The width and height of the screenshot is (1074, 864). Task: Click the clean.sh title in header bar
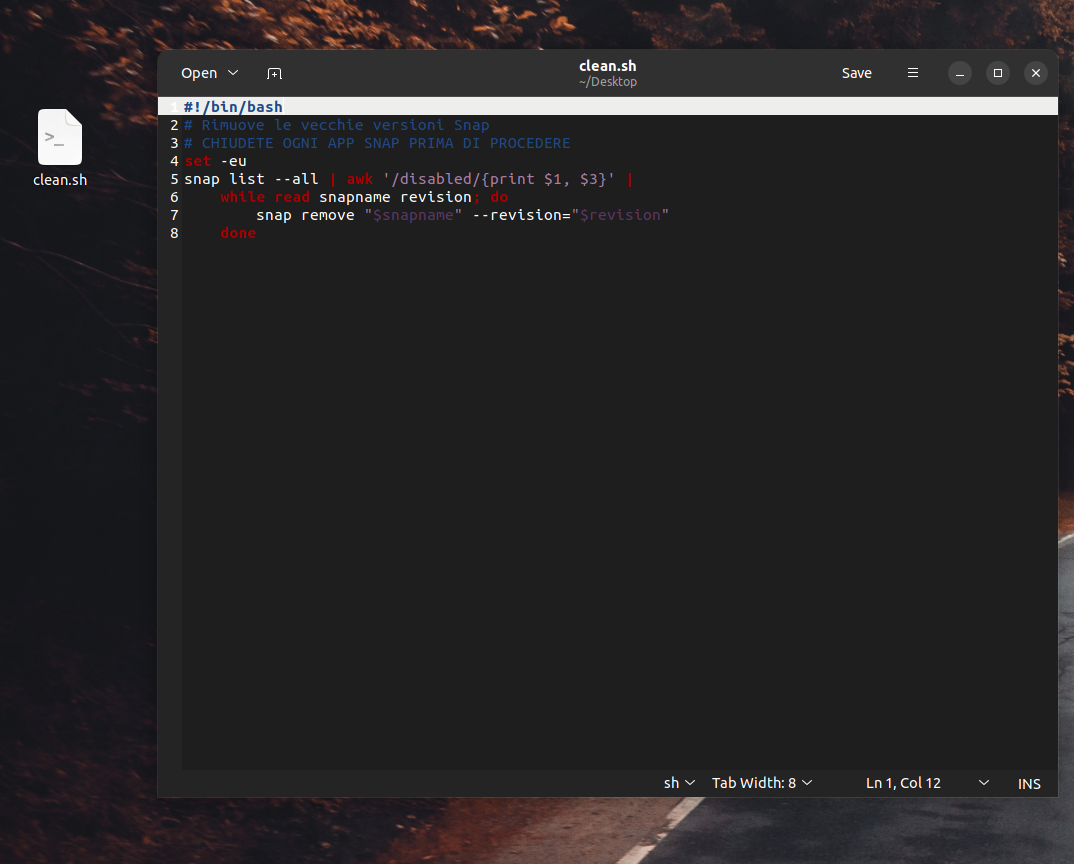(607, 66)
